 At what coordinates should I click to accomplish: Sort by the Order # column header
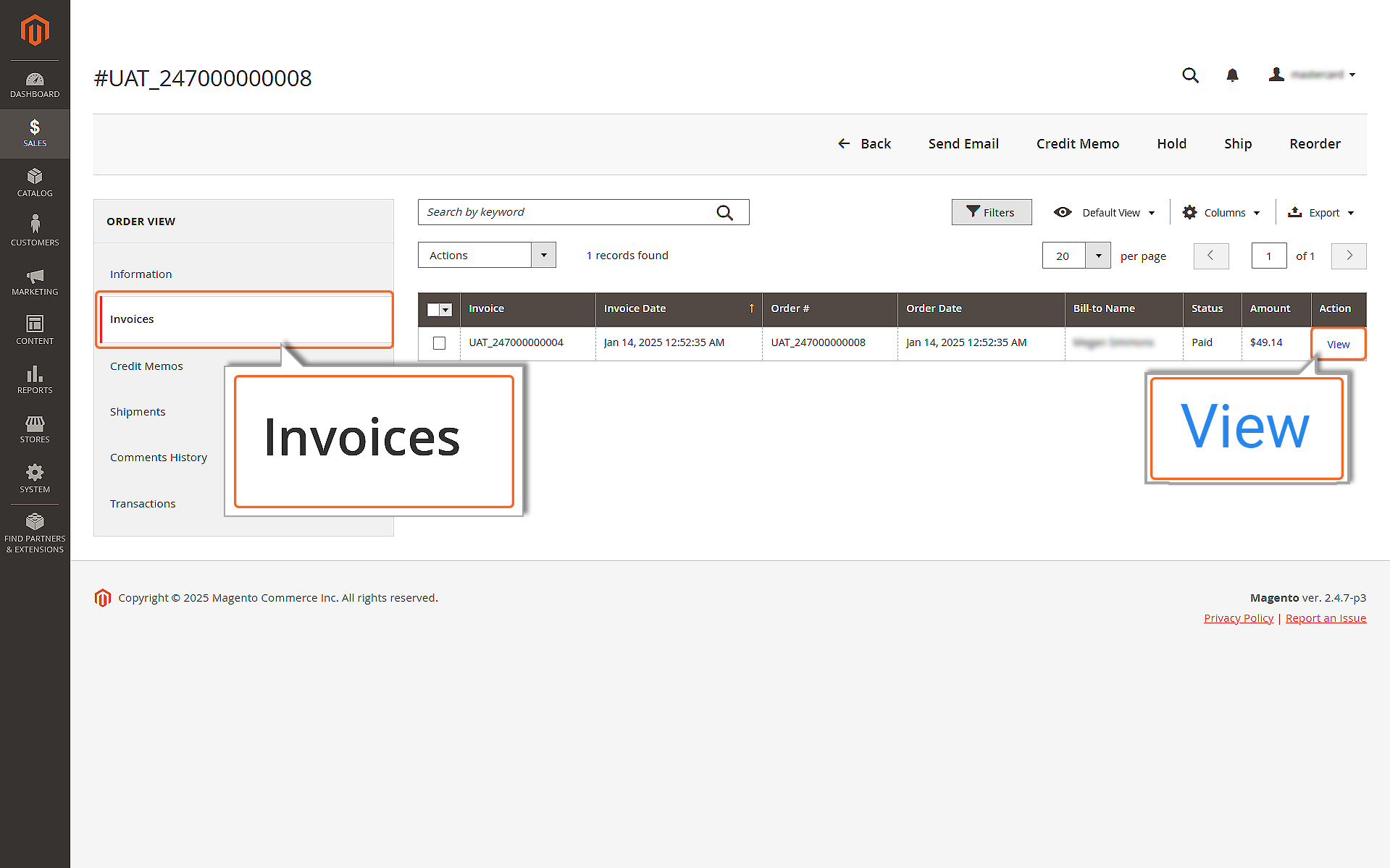(830, 308)
